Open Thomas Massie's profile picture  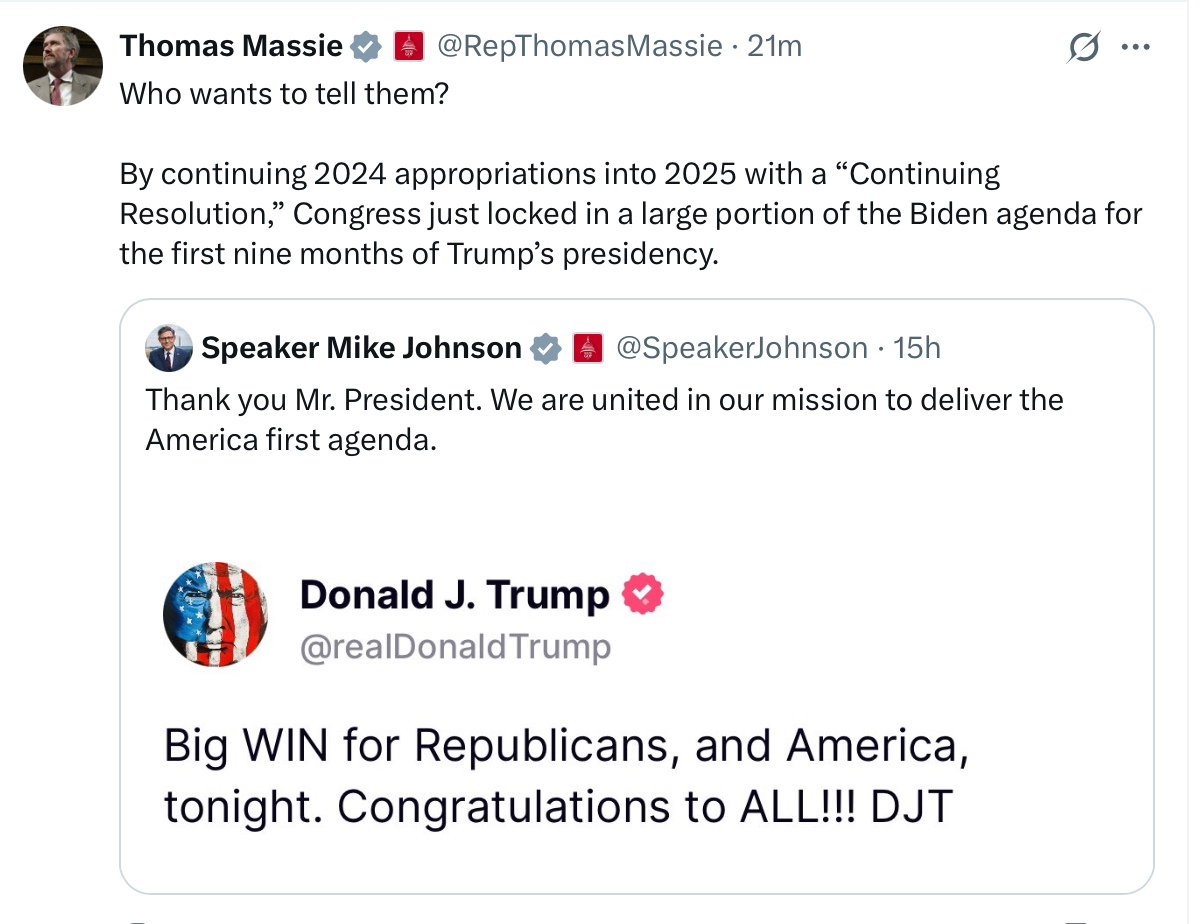pos(63,66)
